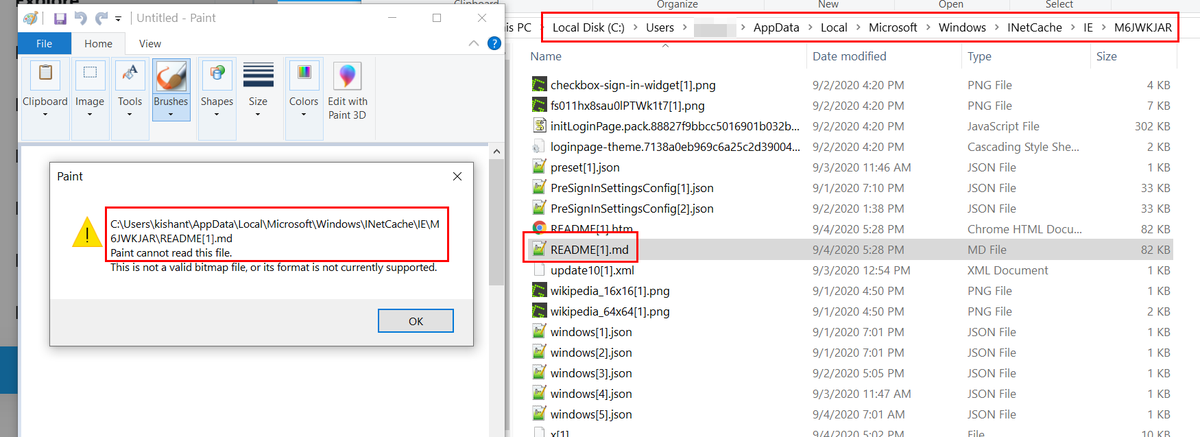Image resolution: width=1200 pixels, height=437 pixels.
Task: Switch to the View tab in Paint
Action: (x=150, y=44)
